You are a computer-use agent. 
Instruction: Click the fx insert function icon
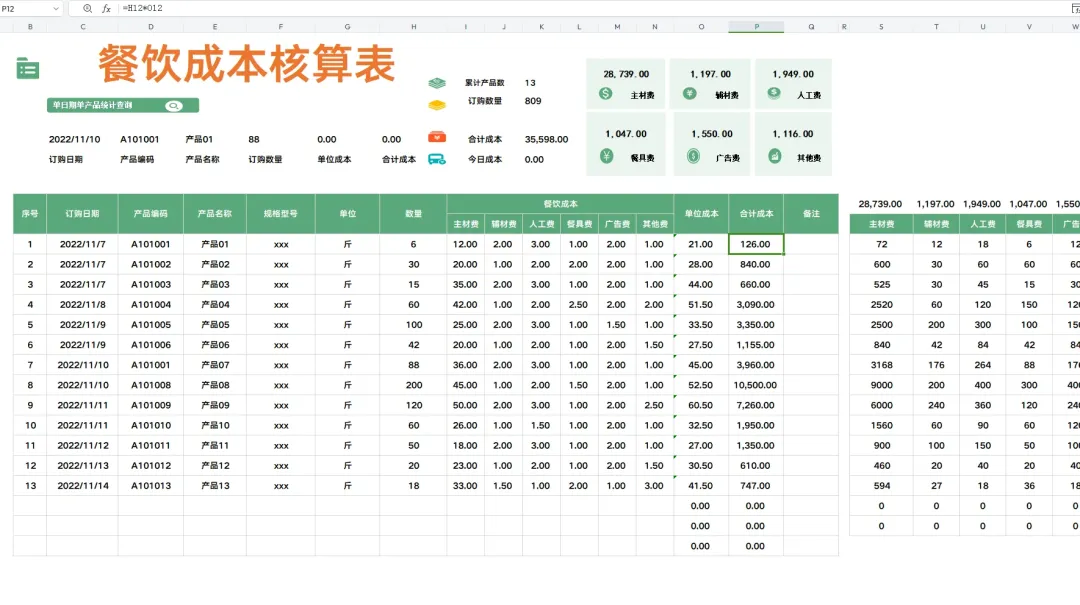107,8
